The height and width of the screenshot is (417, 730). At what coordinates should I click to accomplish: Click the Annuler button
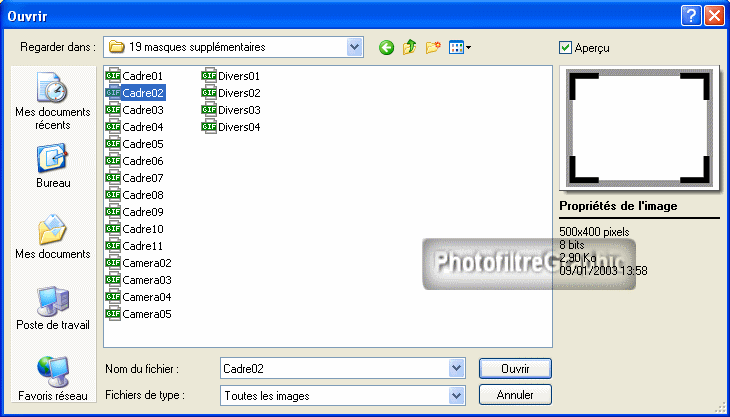pos(514,395)
